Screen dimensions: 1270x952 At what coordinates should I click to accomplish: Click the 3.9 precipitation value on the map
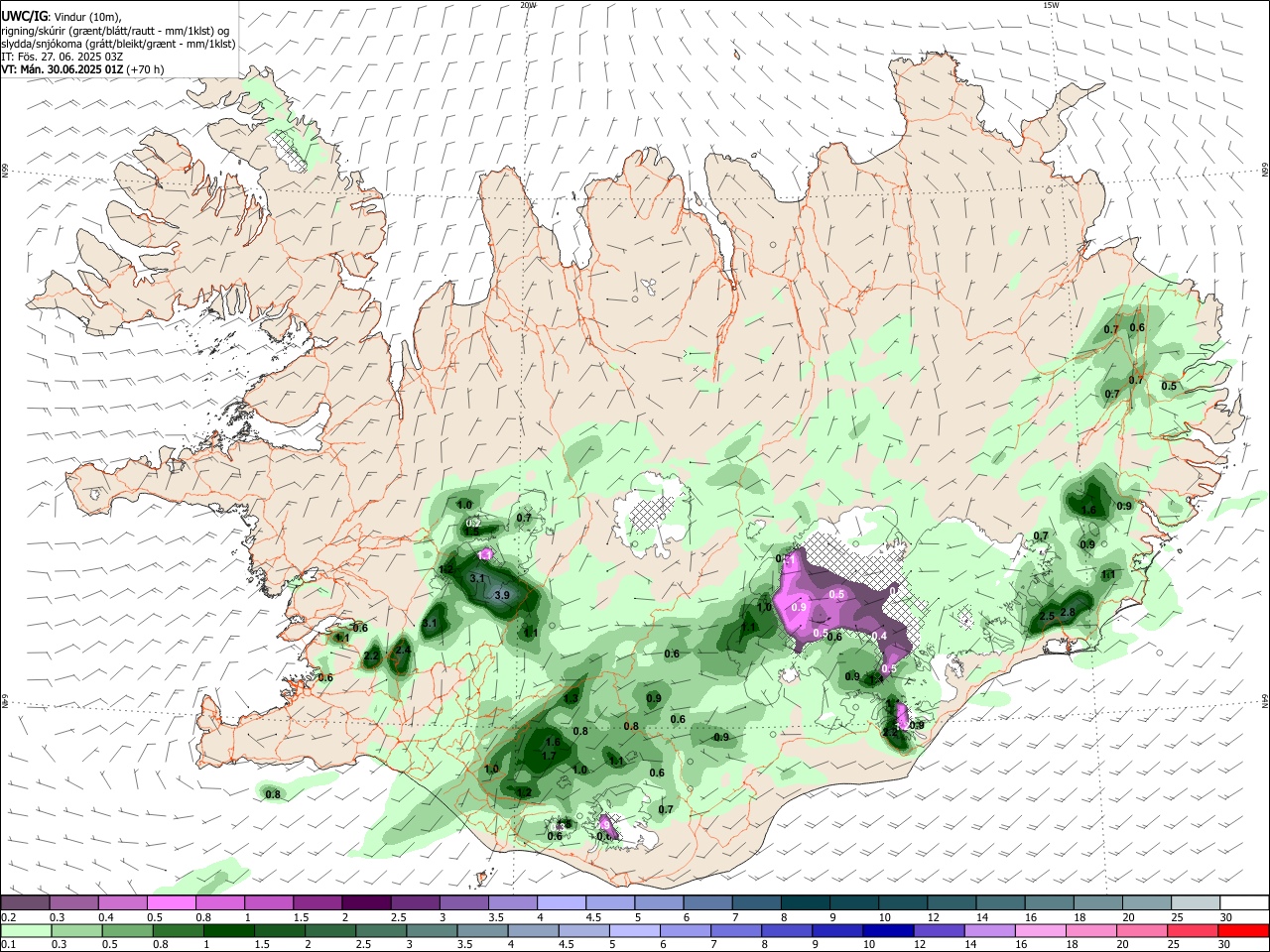coord(502,595)
